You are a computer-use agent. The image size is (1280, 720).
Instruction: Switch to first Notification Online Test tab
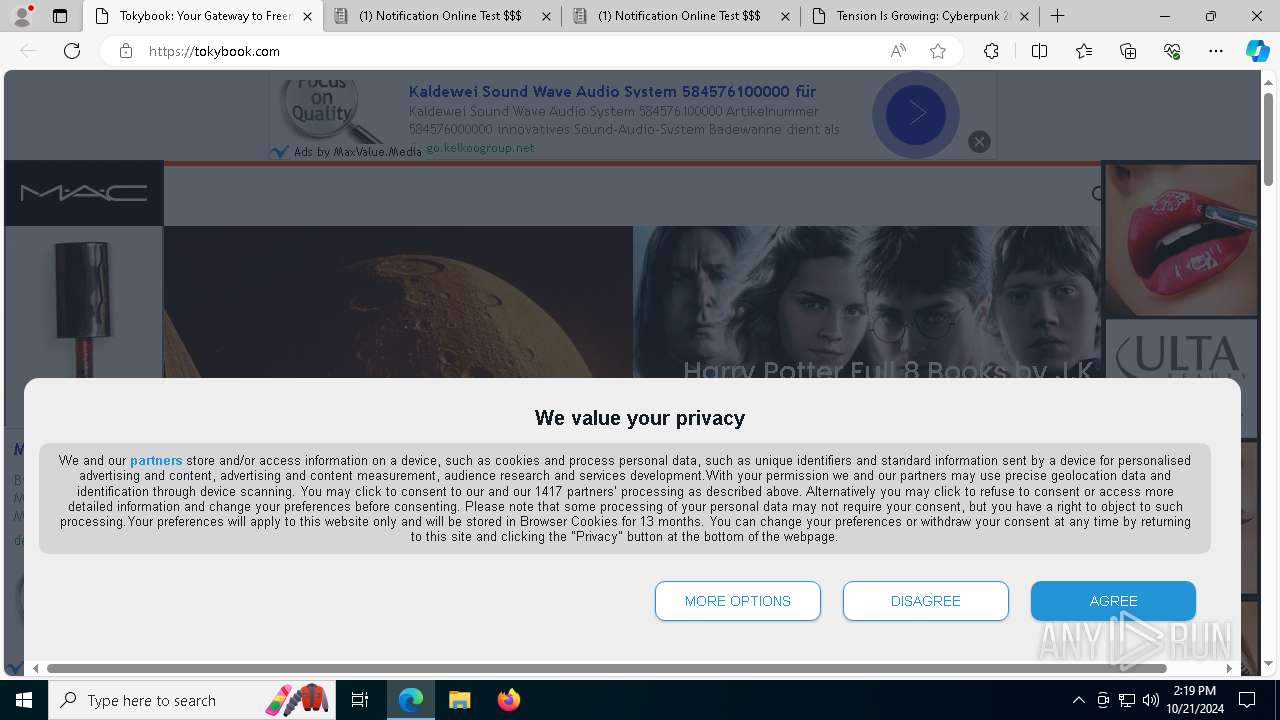440,16
